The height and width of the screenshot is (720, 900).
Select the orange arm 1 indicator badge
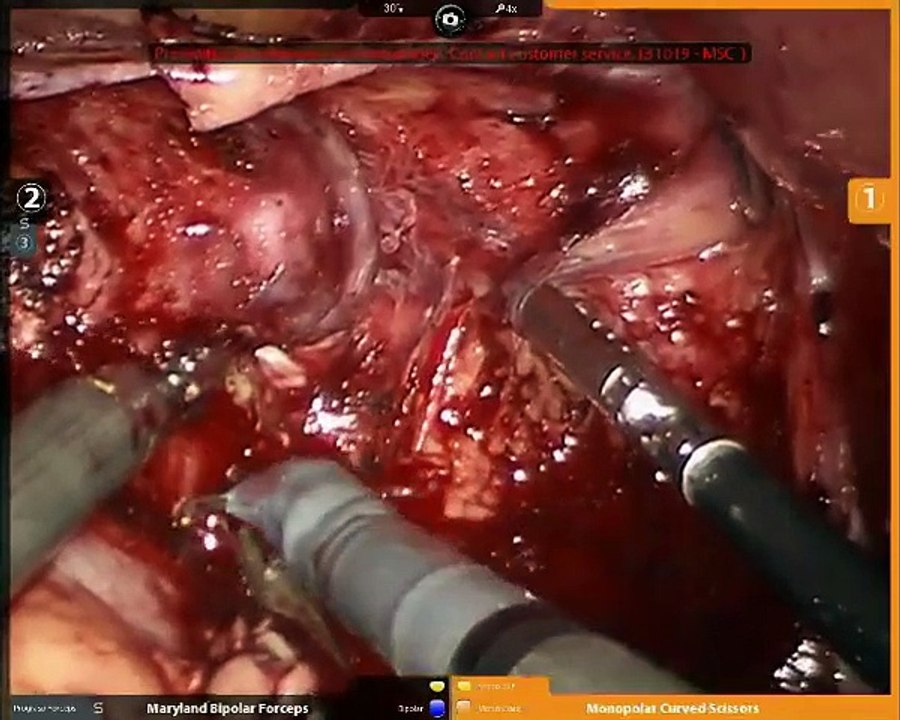pyautogui.click(x=870, y=199)
